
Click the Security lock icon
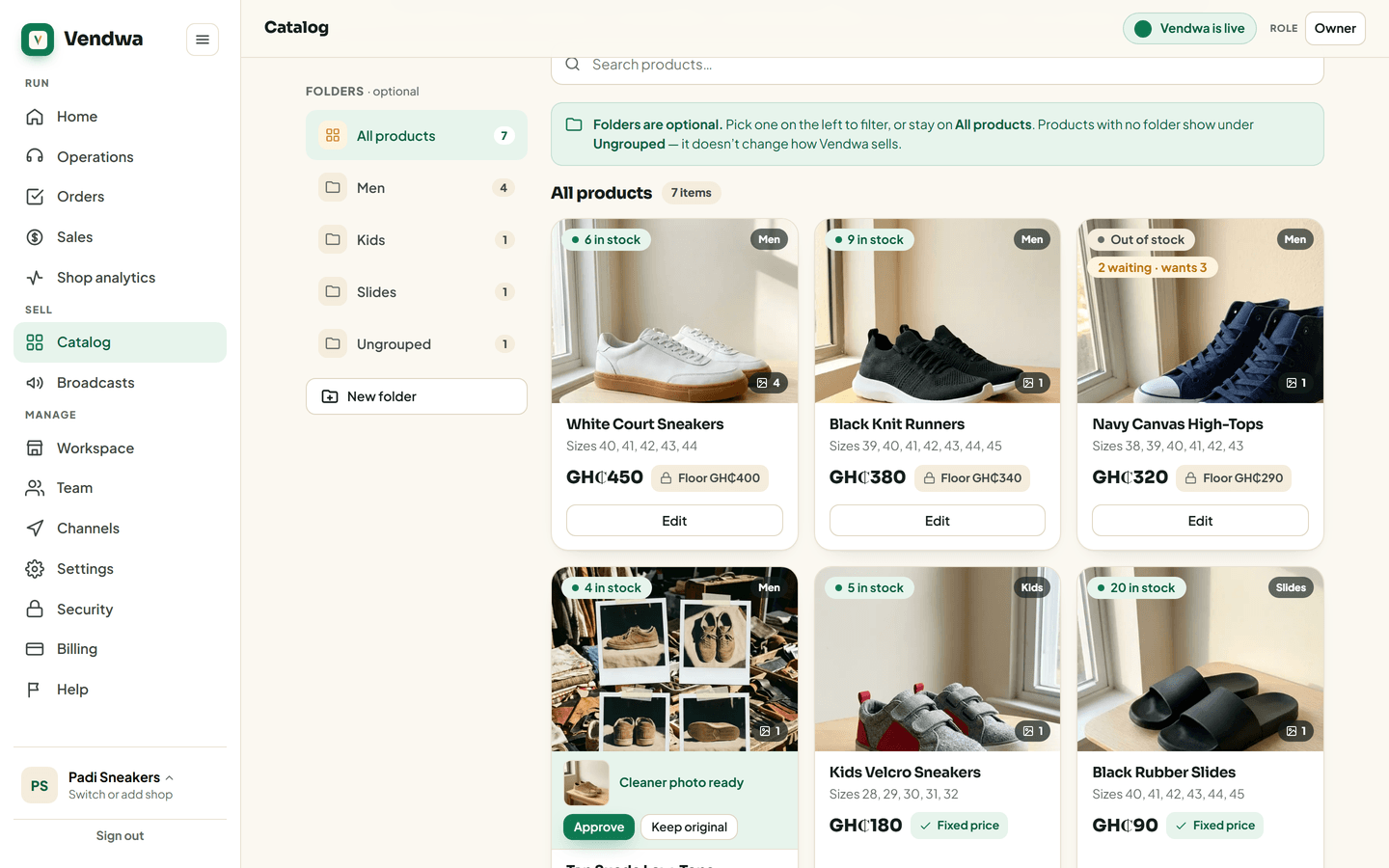point(35,610)
